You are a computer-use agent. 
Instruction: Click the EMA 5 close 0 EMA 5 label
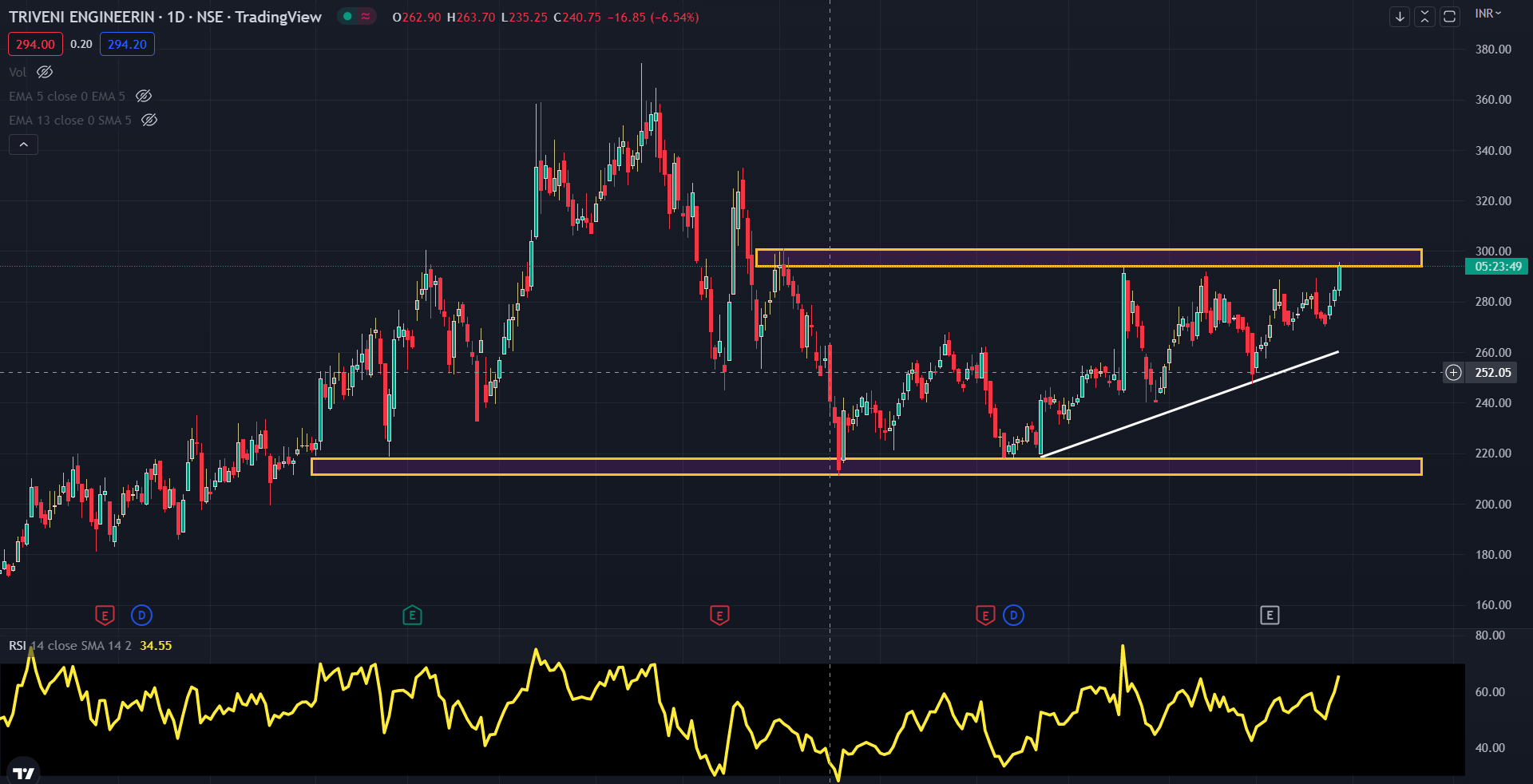point(67,97)
